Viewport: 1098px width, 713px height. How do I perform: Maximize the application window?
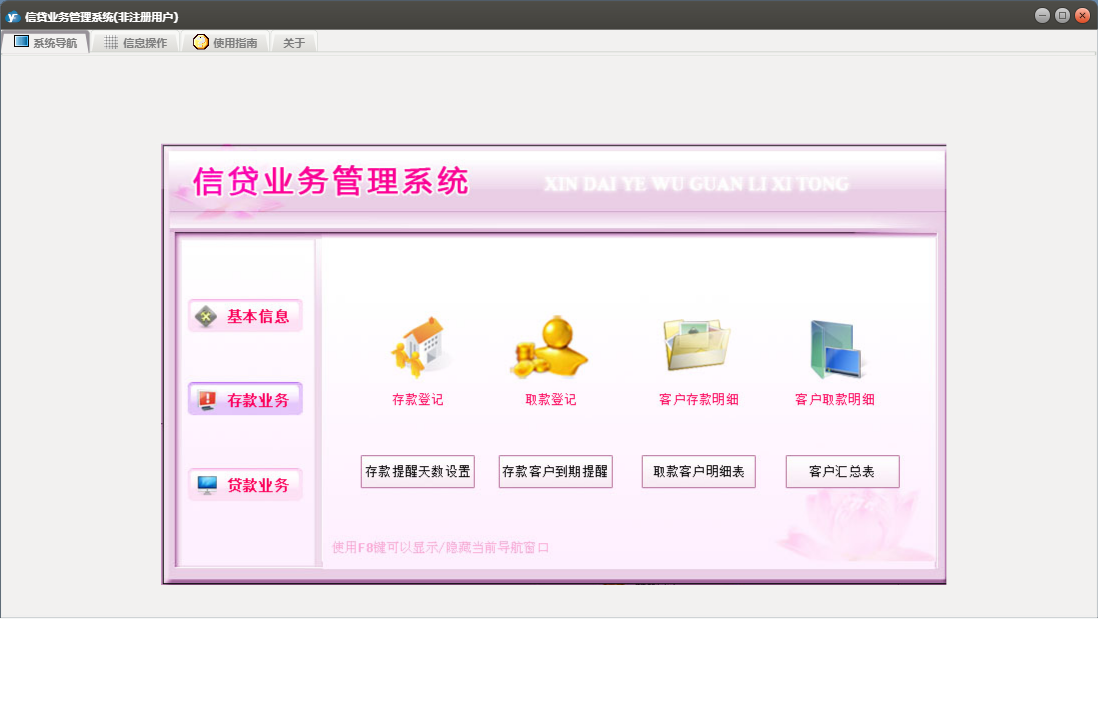point(1062,15)
